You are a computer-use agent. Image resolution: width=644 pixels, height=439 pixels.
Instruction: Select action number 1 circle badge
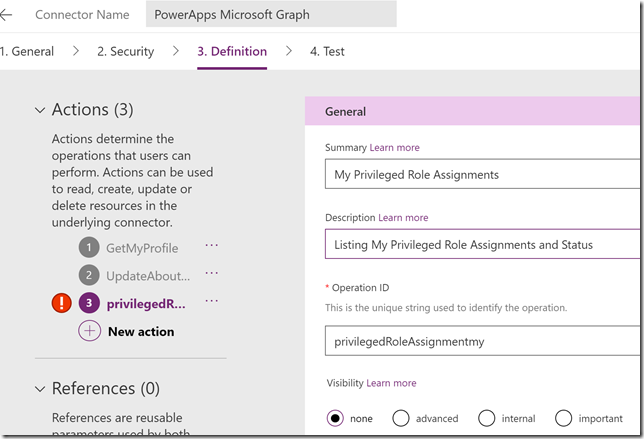tap(89, 248)
